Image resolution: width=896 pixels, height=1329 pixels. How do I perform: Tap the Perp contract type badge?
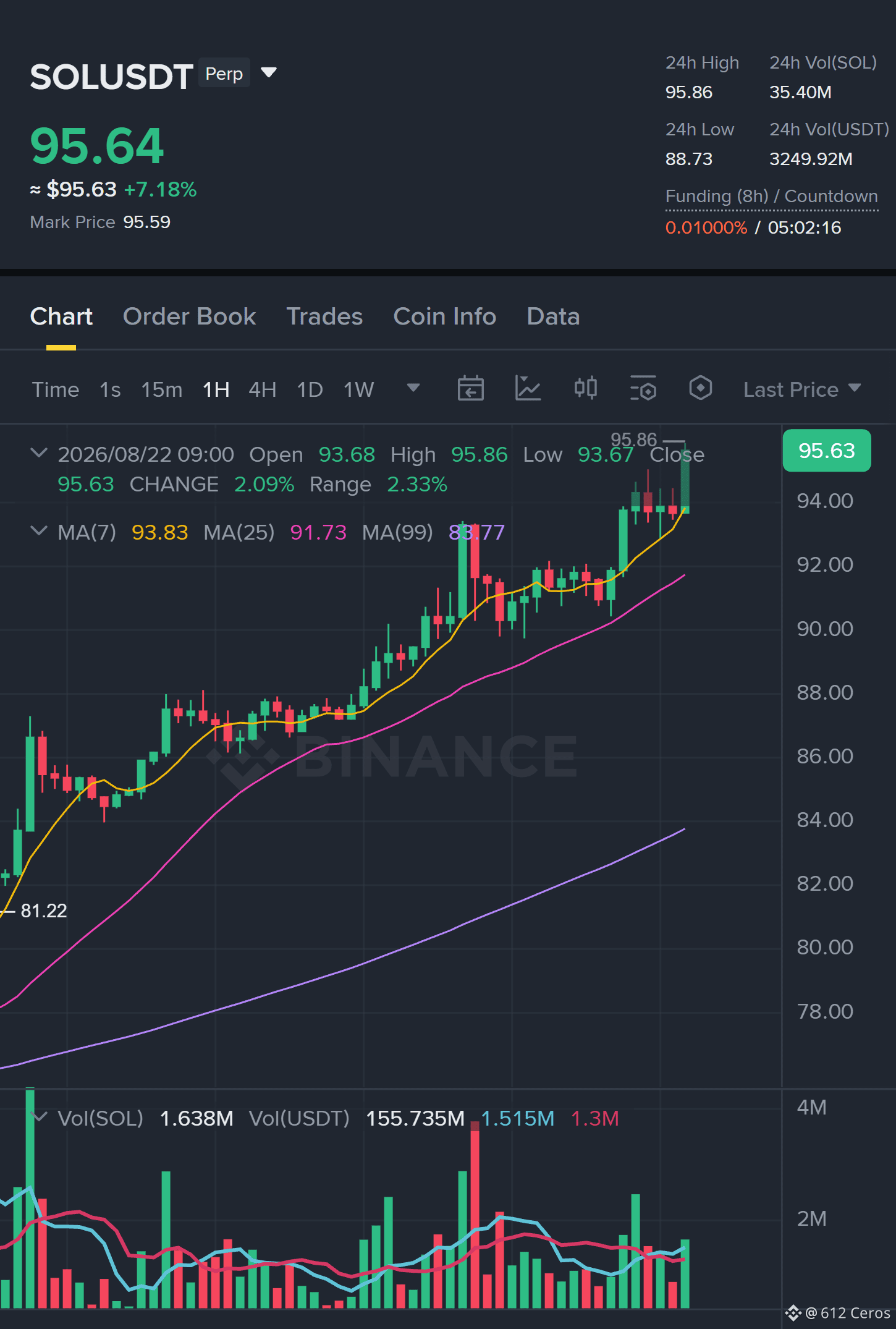pos(224,73)
